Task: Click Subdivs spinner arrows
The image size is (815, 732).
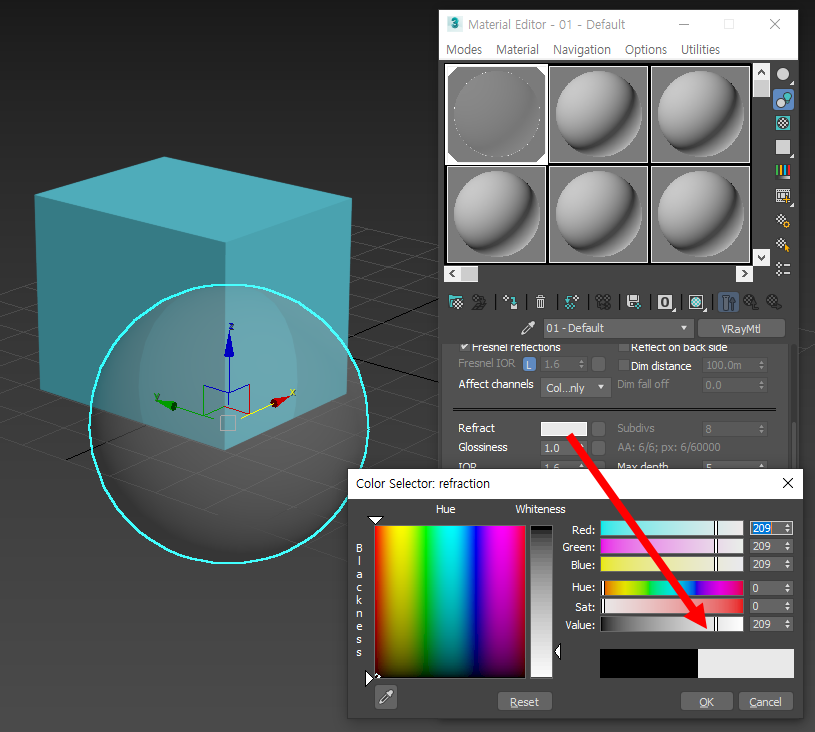Action: click(x=761, y=429)
